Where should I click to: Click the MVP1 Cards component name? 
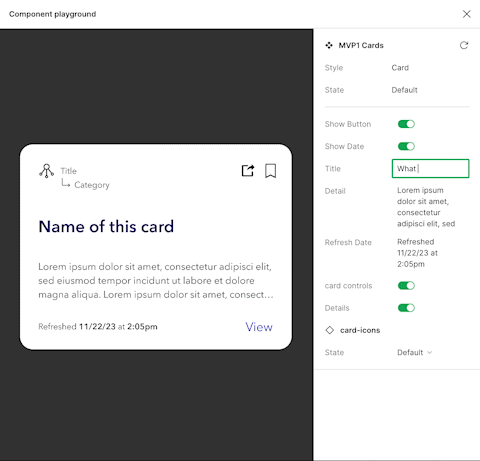point(361,45)
